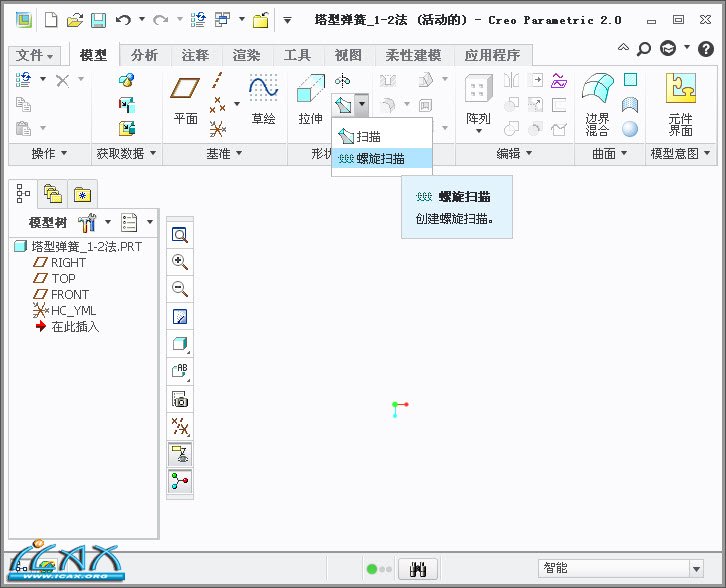Screen dimensions: 726x588
Task: Open Help question mark icon
Action: pos(706,49)
